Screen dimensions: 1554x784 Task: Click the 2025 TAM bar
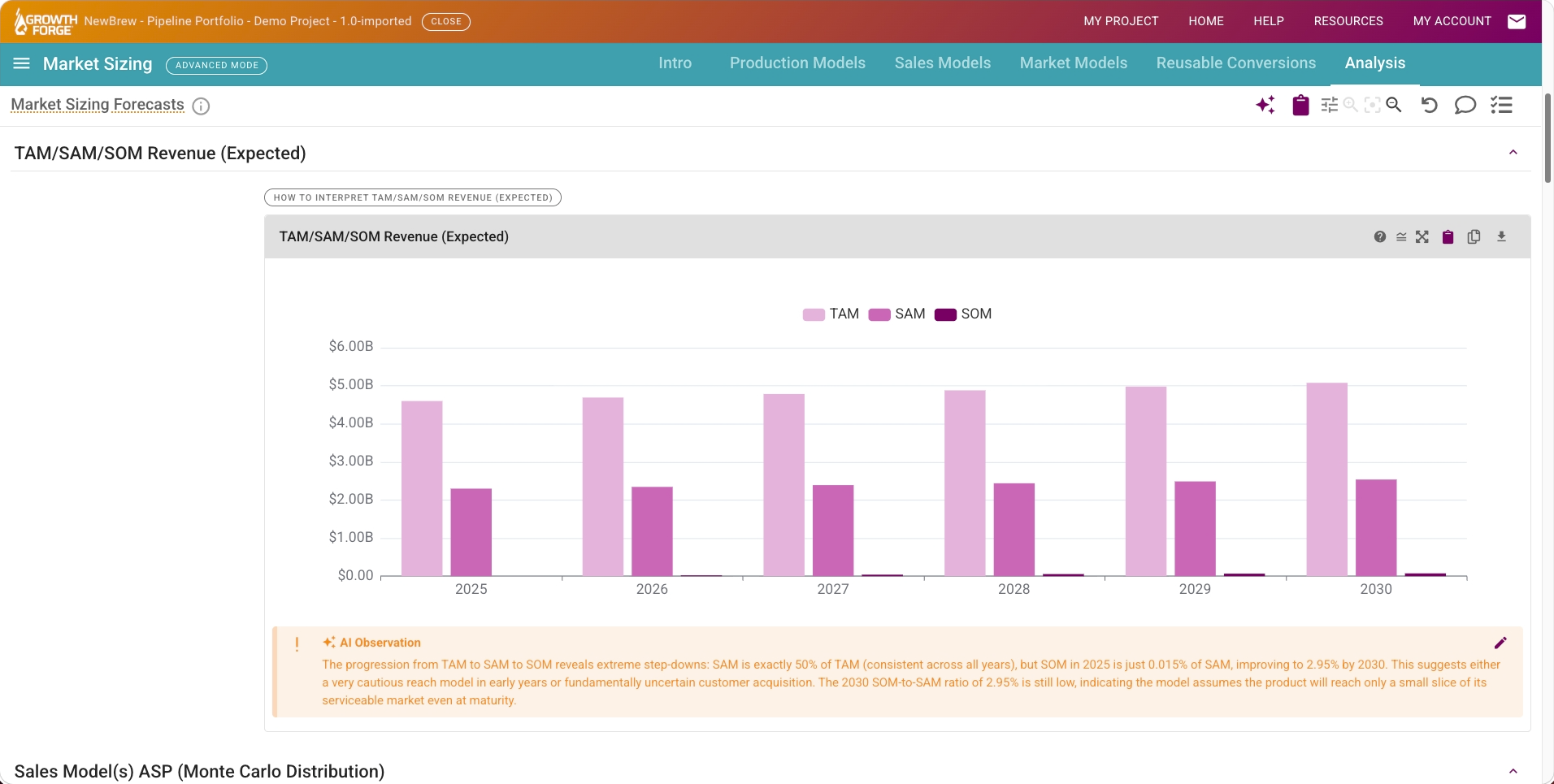[x=422, y=488]
